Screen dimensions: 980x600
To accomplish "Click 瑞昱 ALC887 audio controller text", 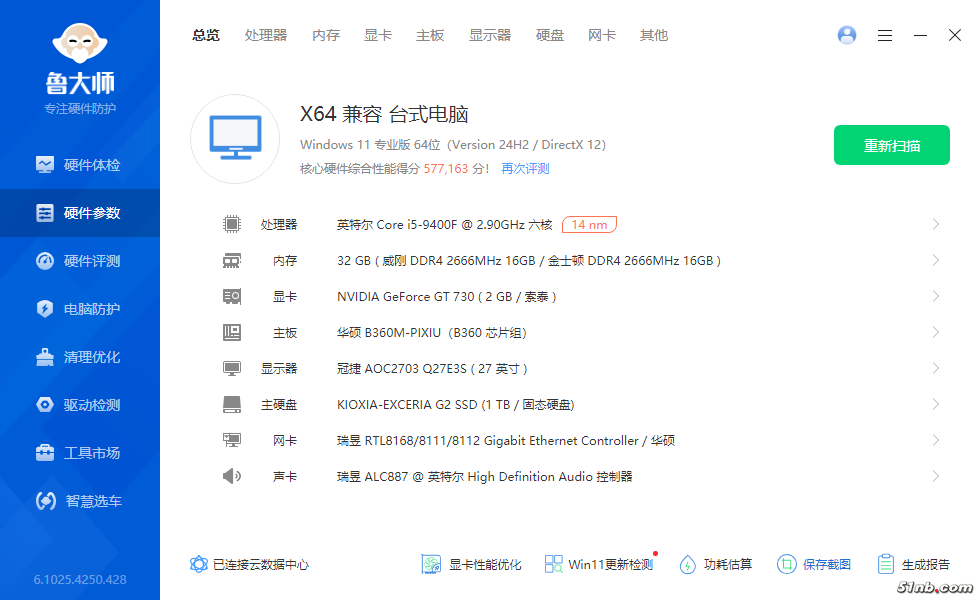I will (x=484, y=477).
